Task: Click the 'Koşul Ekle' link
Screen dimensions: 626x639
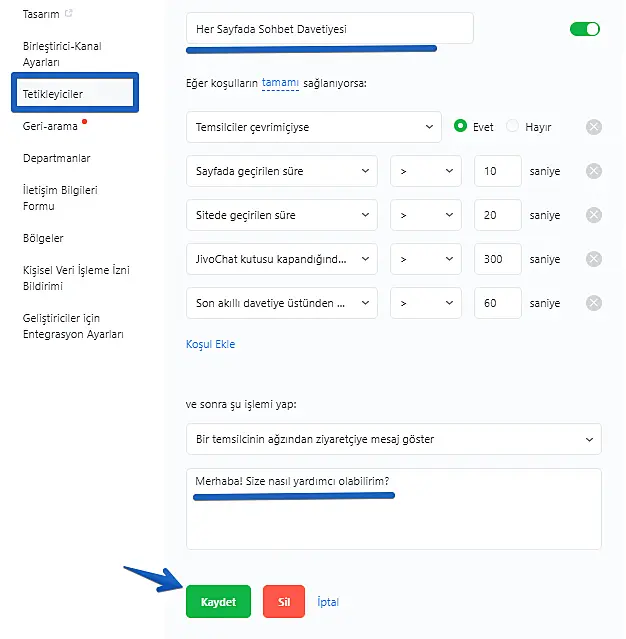Action: tap(210, 344)
